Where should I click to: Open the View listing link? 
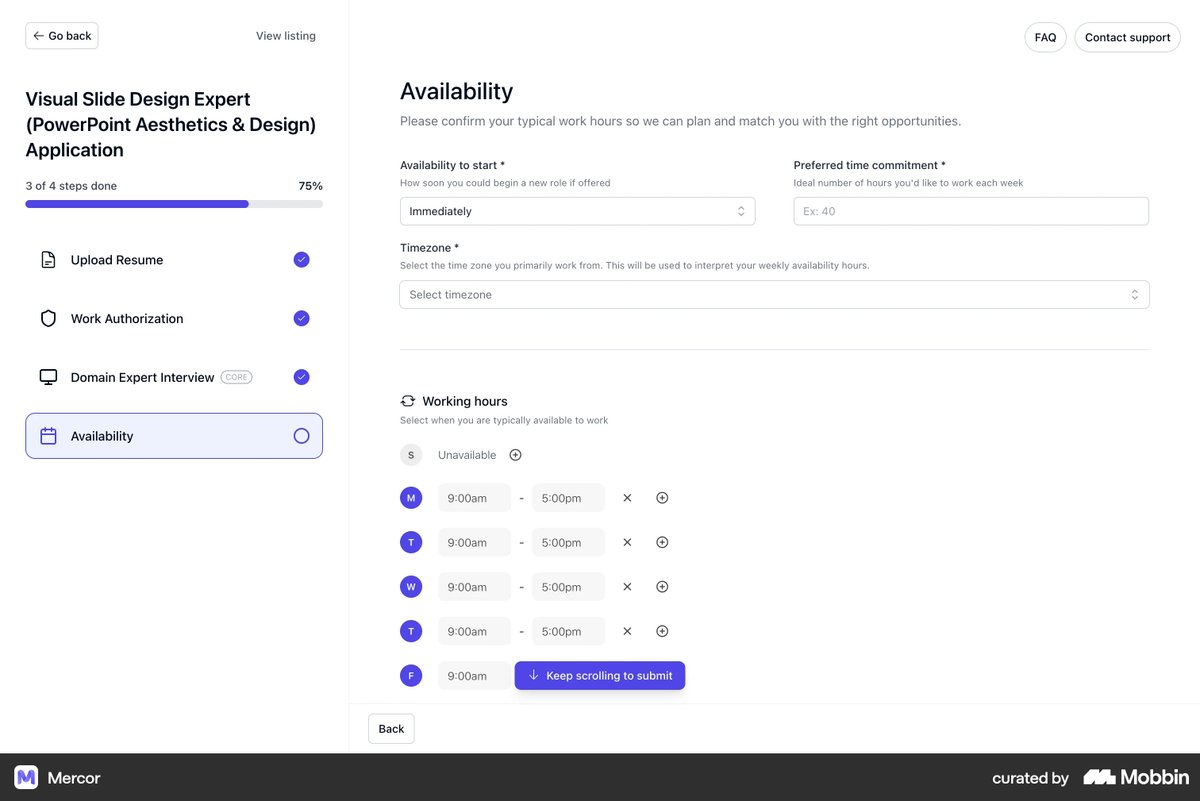pyautogui.click(x=286, y=36)
